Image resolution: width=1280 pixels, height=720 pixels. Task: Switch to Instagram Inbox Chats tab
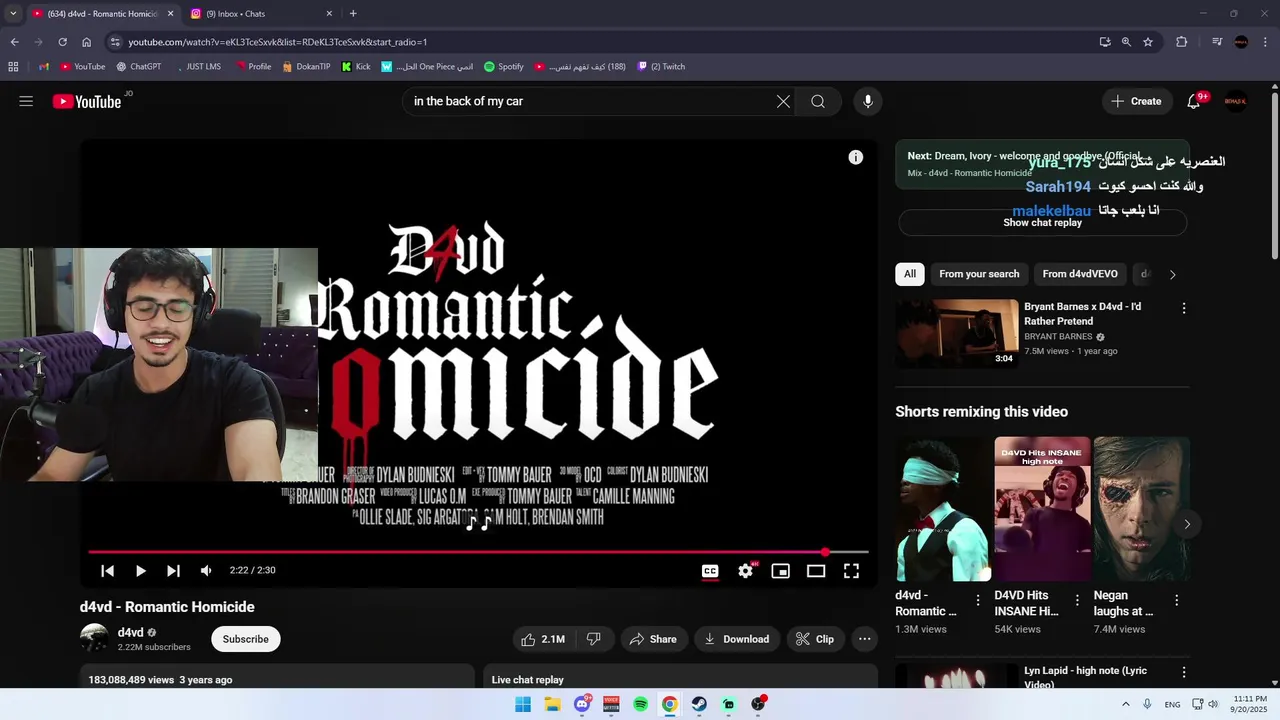260,14
